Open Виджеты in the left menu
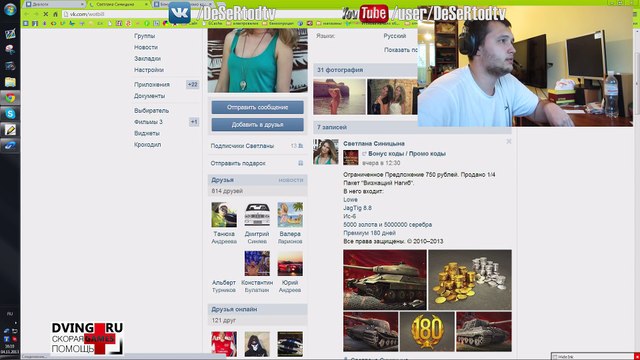 (147, 133)
